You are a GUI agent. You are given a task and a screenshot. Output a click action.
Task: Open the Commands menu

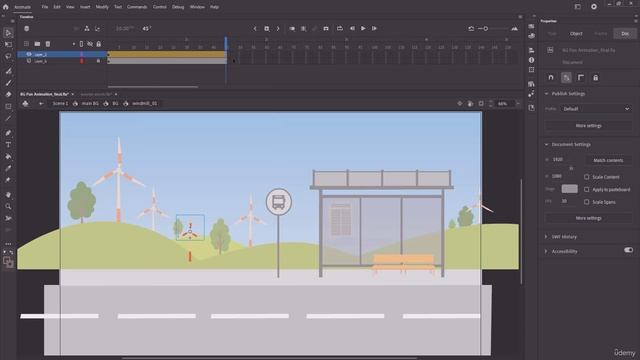pos(137,7)
